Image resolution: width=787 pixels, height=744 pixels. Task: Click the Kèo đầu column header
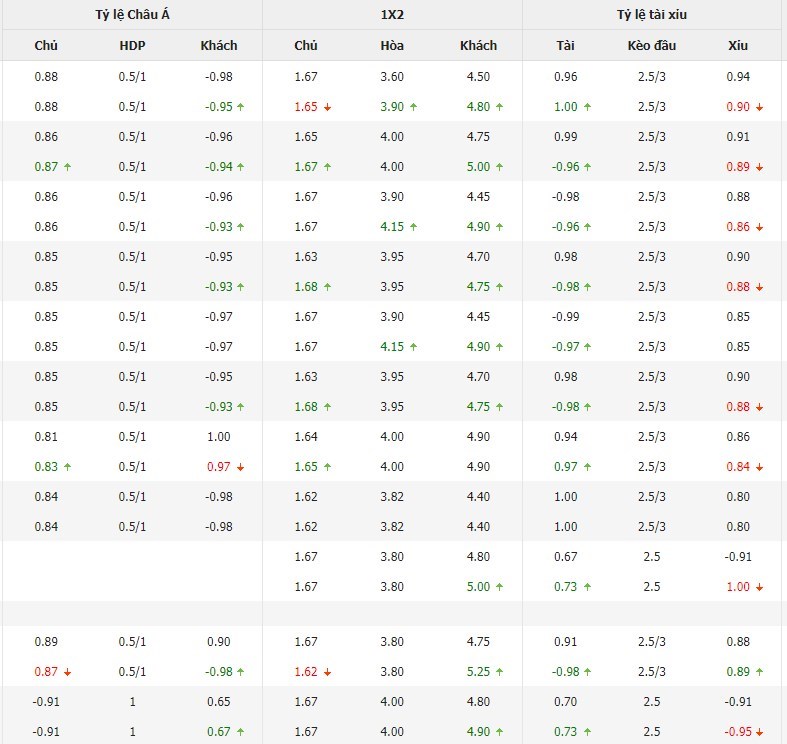pyautogui.click(x=652, y=45)
